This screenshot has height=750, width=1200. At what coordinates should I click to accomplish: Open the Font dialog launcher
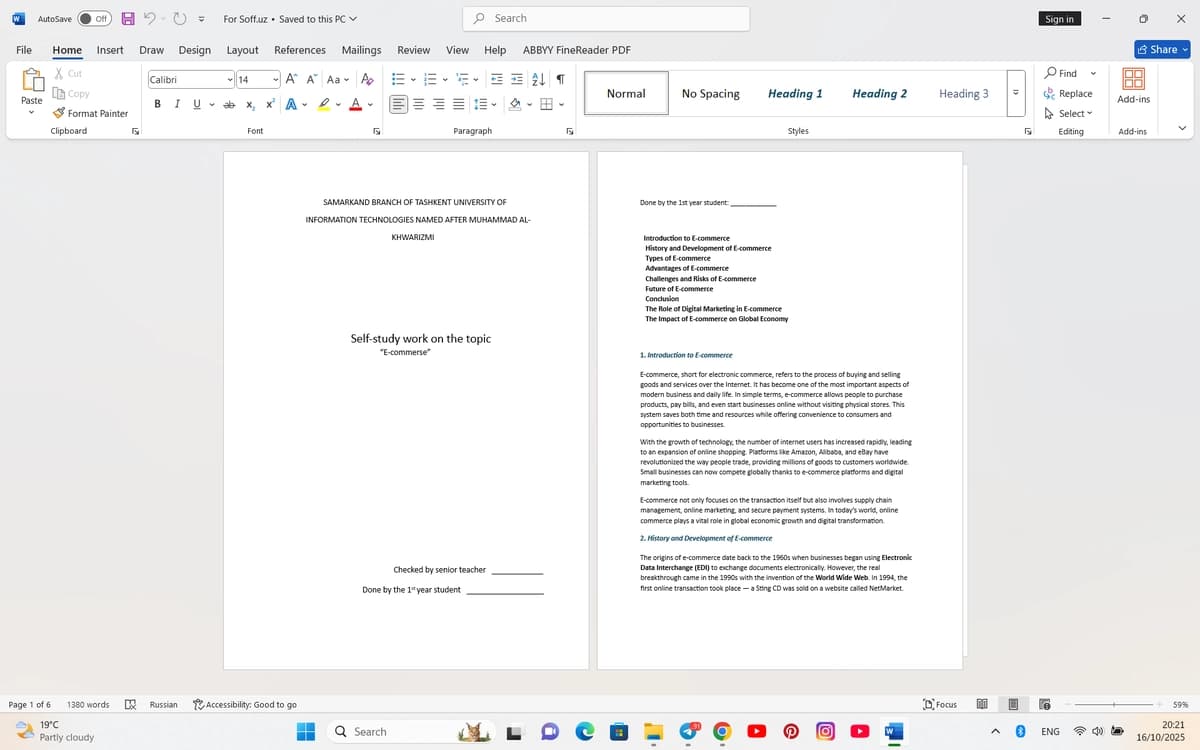[377, 131]
